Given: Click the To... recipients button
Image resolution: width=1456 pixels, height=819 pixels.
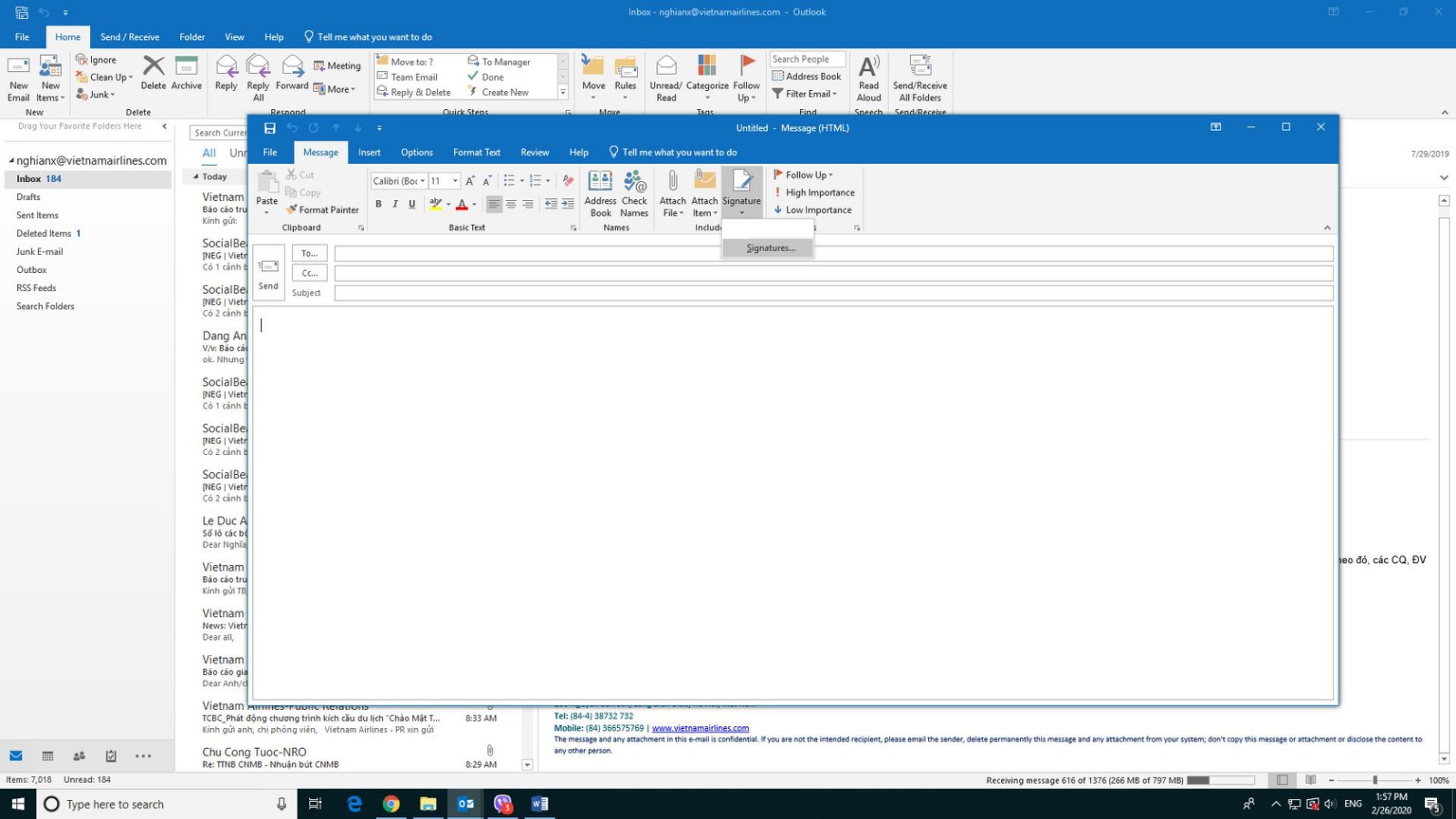Looking at the screenshot, I should coord(309,254).
